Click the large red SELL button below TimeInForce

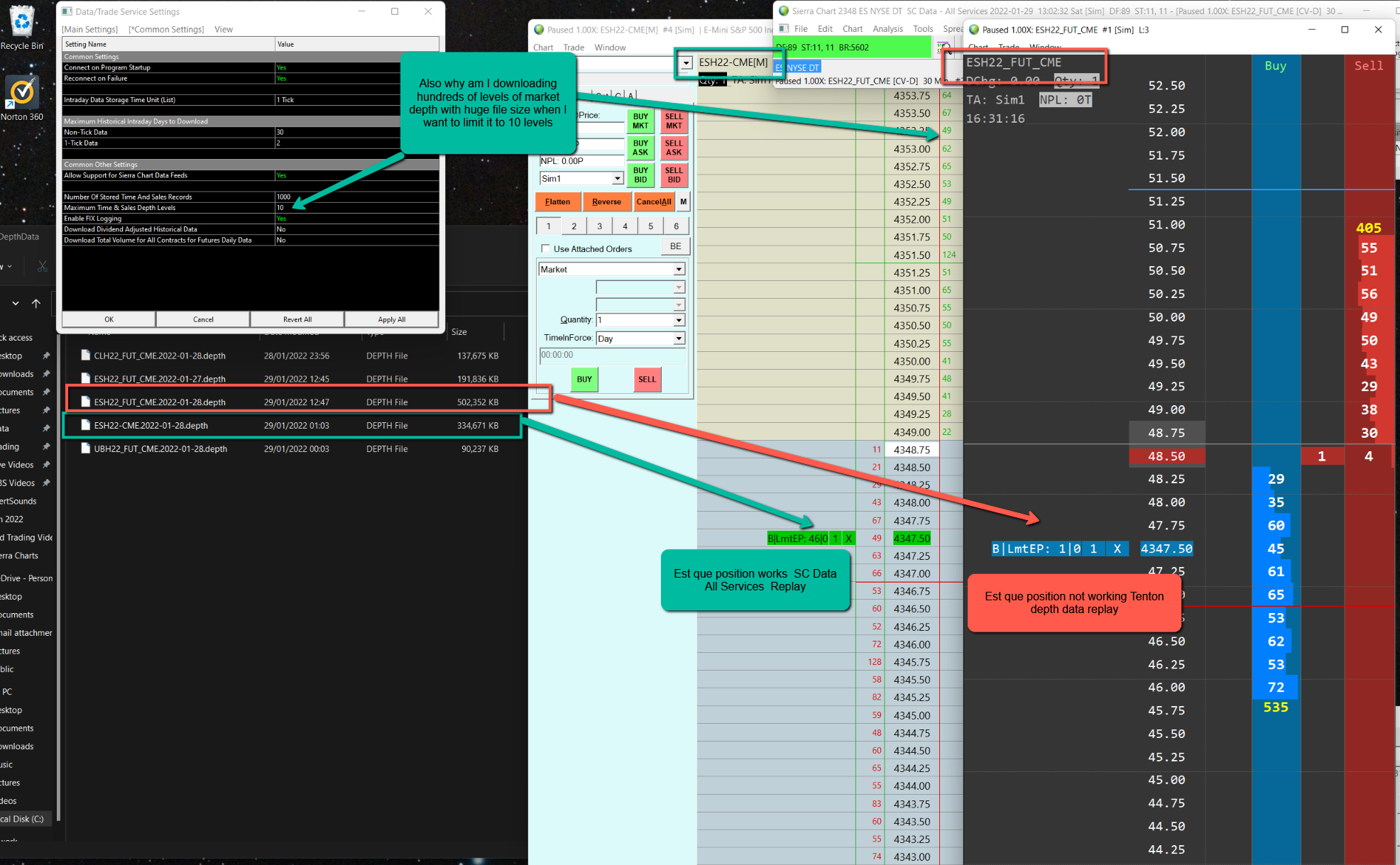647,380
